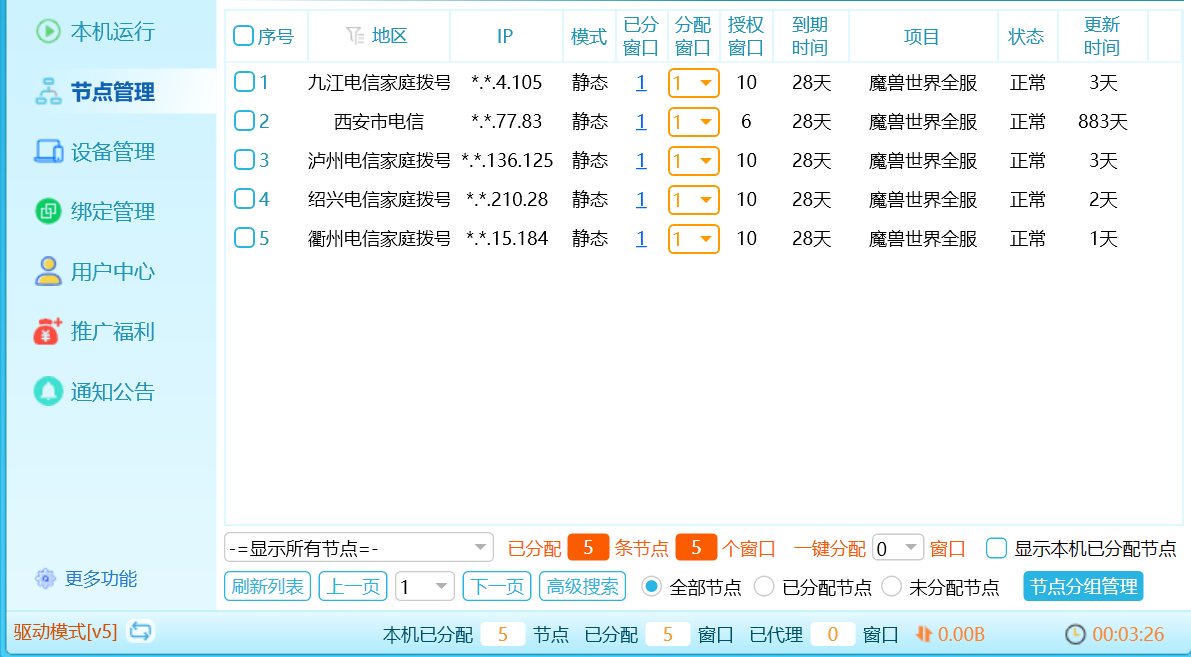Image resolution: width=1191 pixels, height=657 pixels.
Task: Click the 更多功能 gear icon
Action: [x=45, y=579]
